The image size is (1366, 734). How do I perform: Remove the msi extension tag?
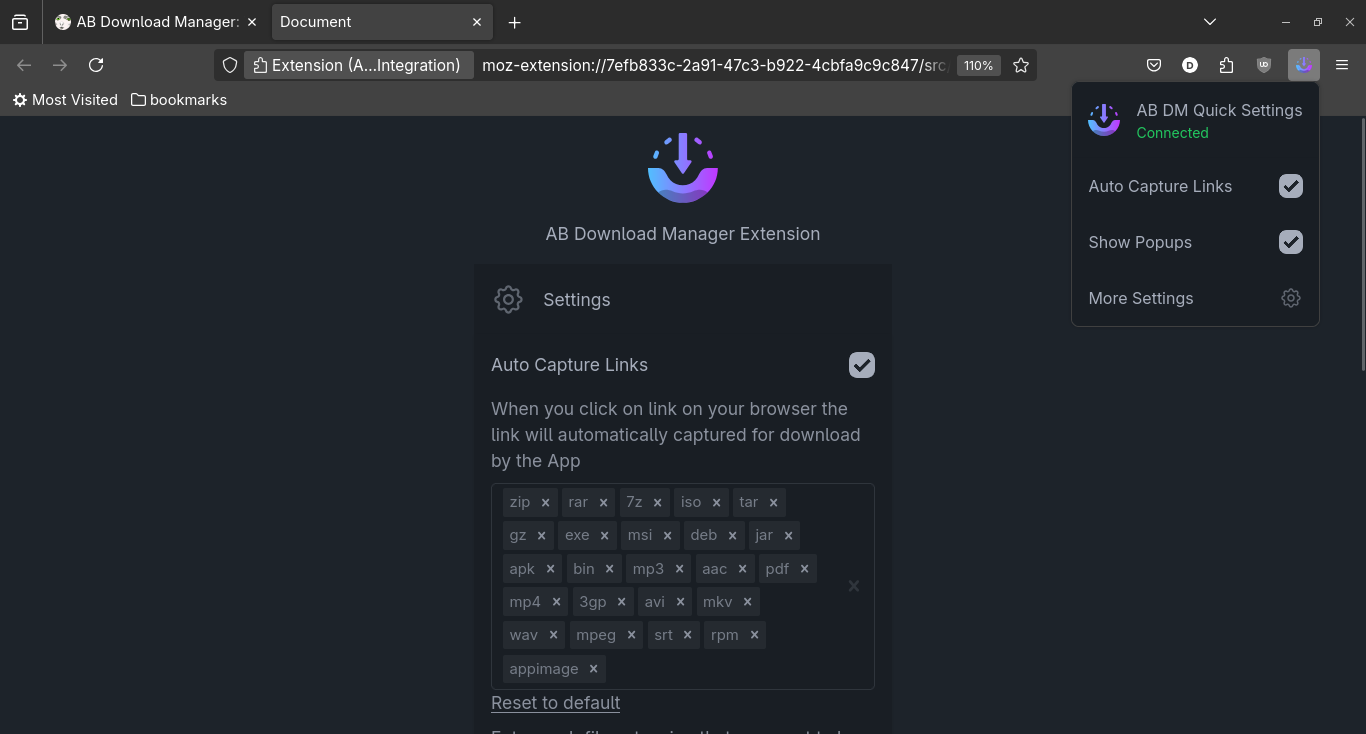(x=667, y=536)
